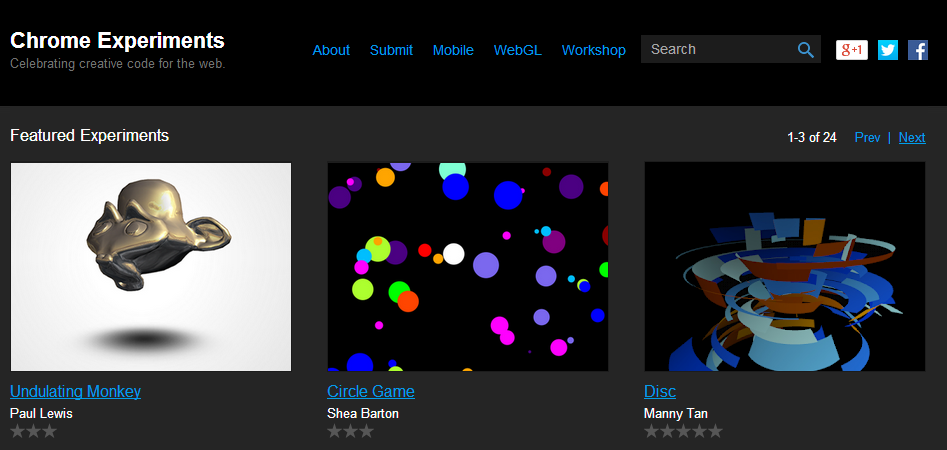Click the Chrome Experiments site title
The height and width of the screenshot is (450, 947).
[117, 40]
